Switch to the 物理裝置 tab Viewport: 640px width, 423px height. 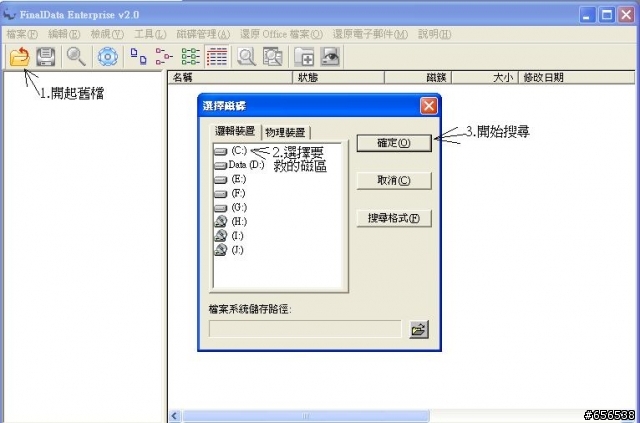pos(285,132)
